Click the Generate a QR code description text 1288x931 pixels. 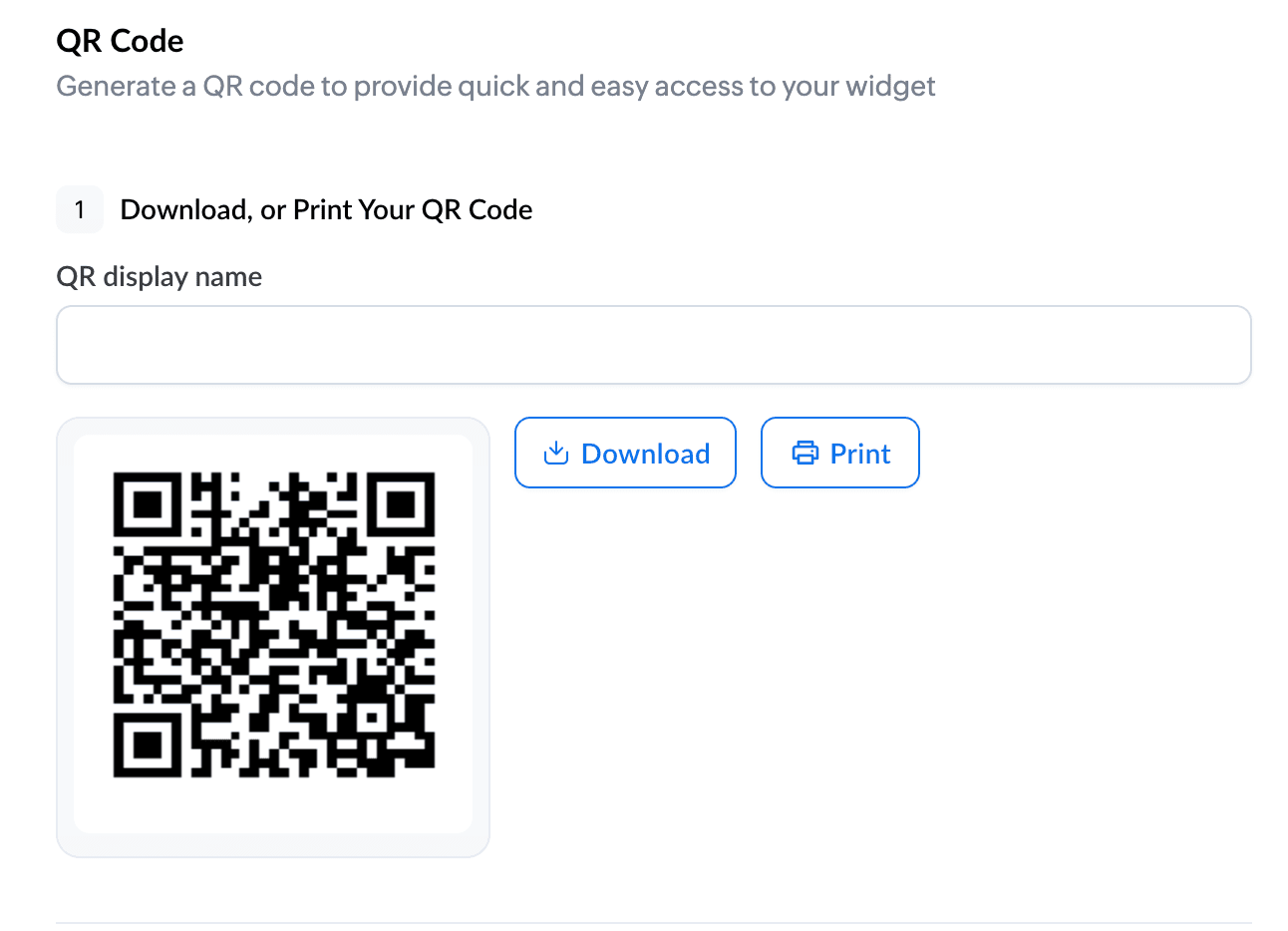[495, 87]
